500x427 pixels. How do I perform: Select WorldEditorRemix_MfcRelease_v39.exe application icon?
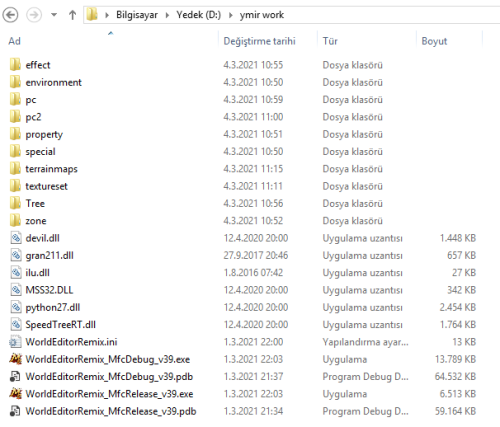point(15,394)
